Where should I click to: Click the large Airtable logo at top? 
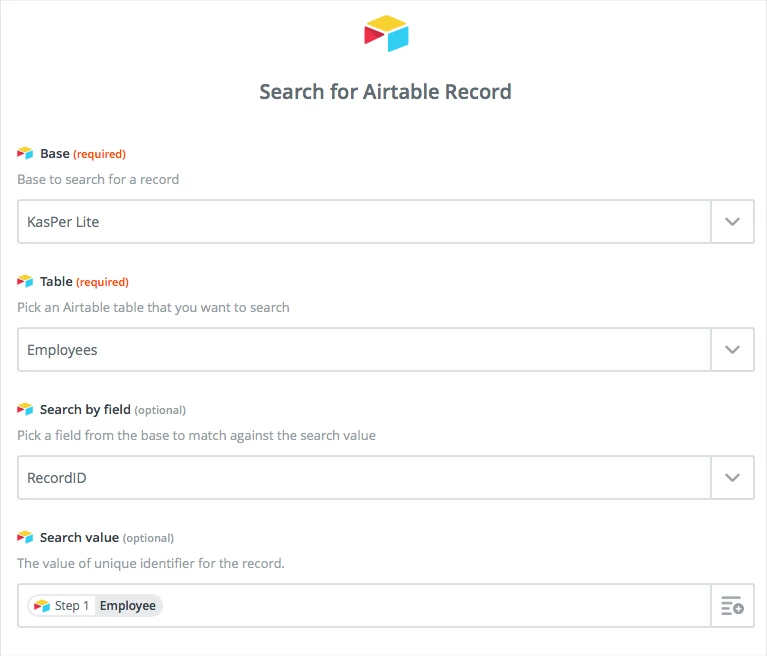click(386, 33)
